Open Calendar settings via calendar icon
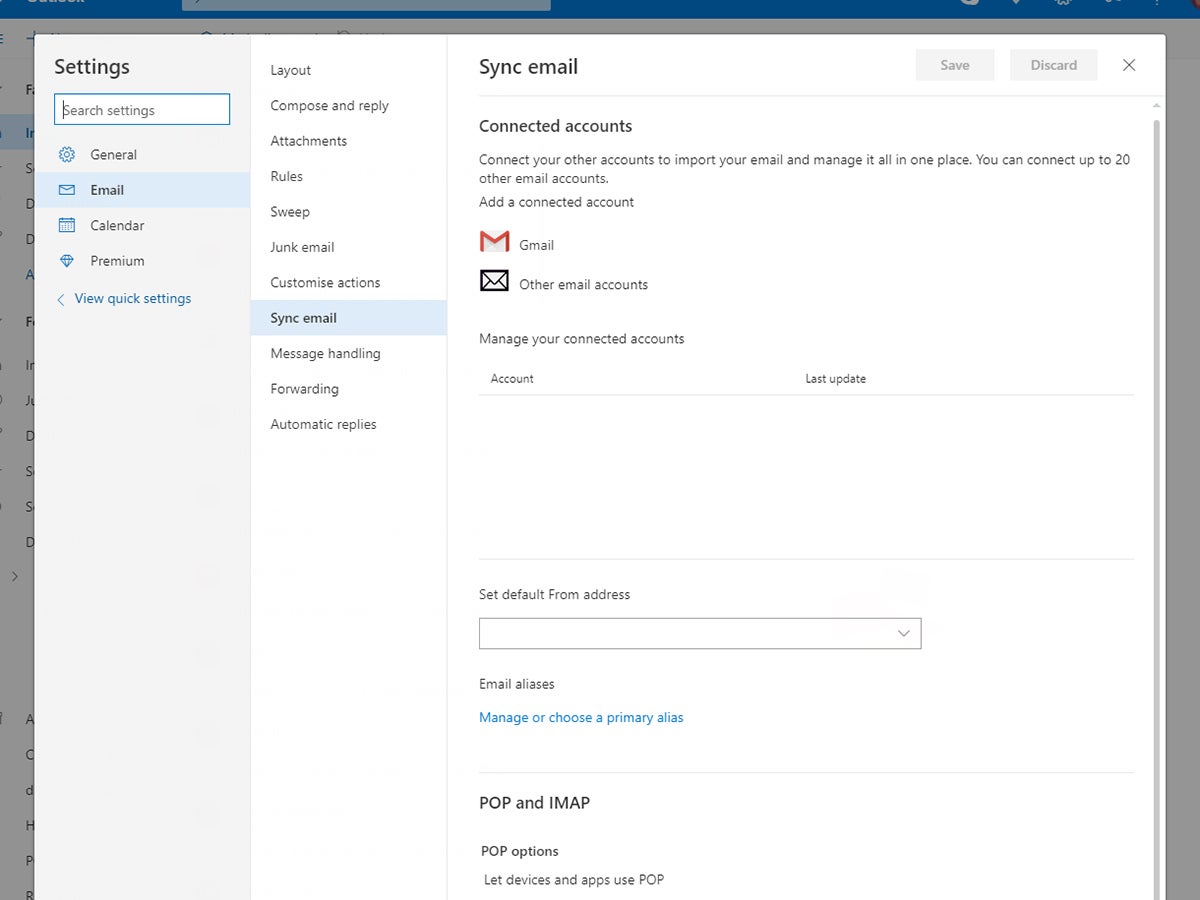Screen dimensions: 1200x900 point(67,225)
